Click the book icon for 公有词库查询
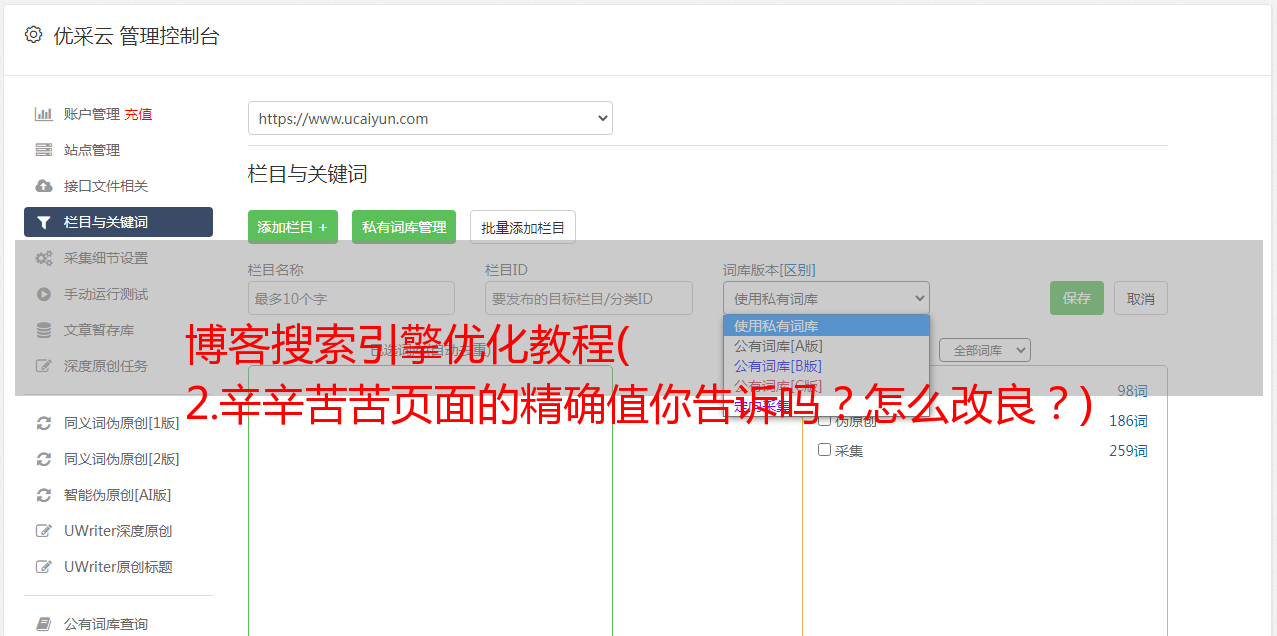The image size is (1277, 636). click(44, 624)
